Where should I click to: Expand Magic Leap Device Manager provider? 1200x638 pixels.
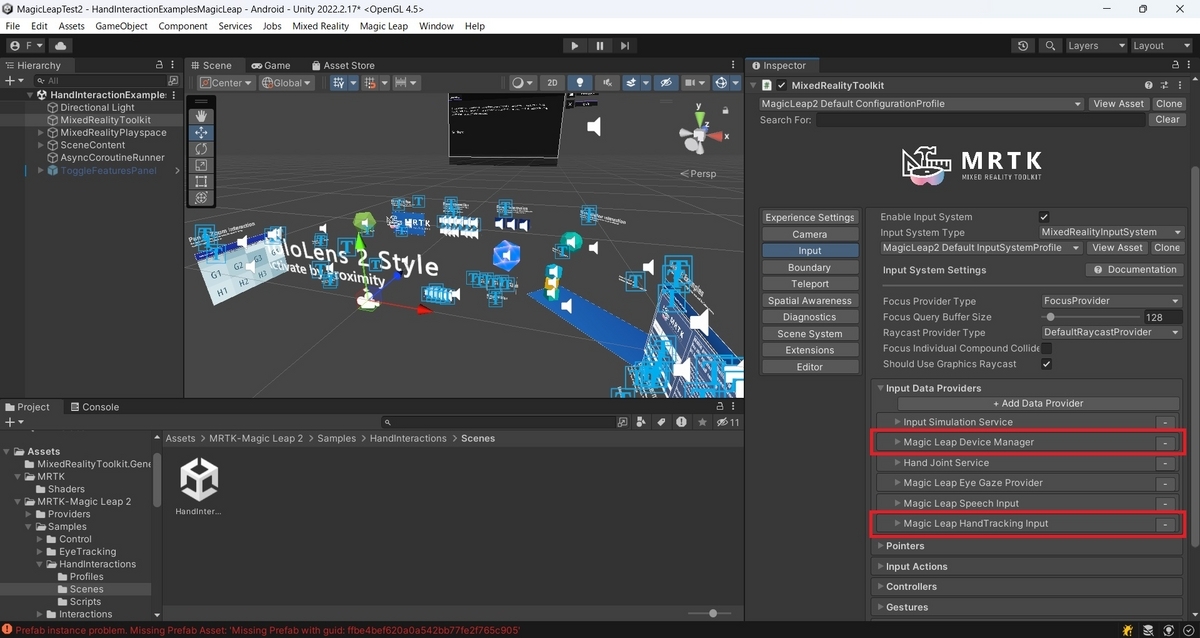[x=898, y=442]
